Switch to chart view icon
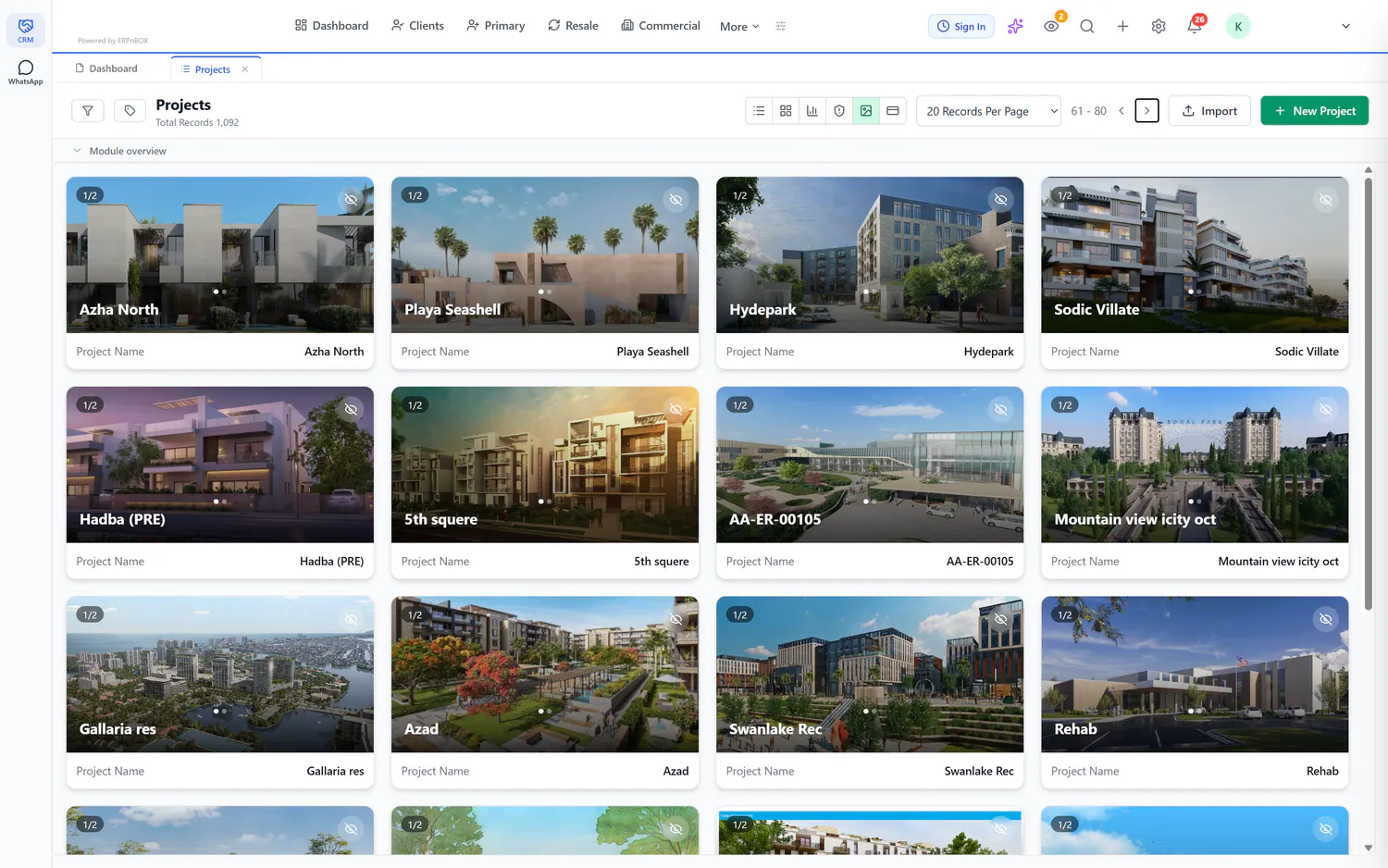This screenshot has width=1388, height=868. [x=812, y=111]
